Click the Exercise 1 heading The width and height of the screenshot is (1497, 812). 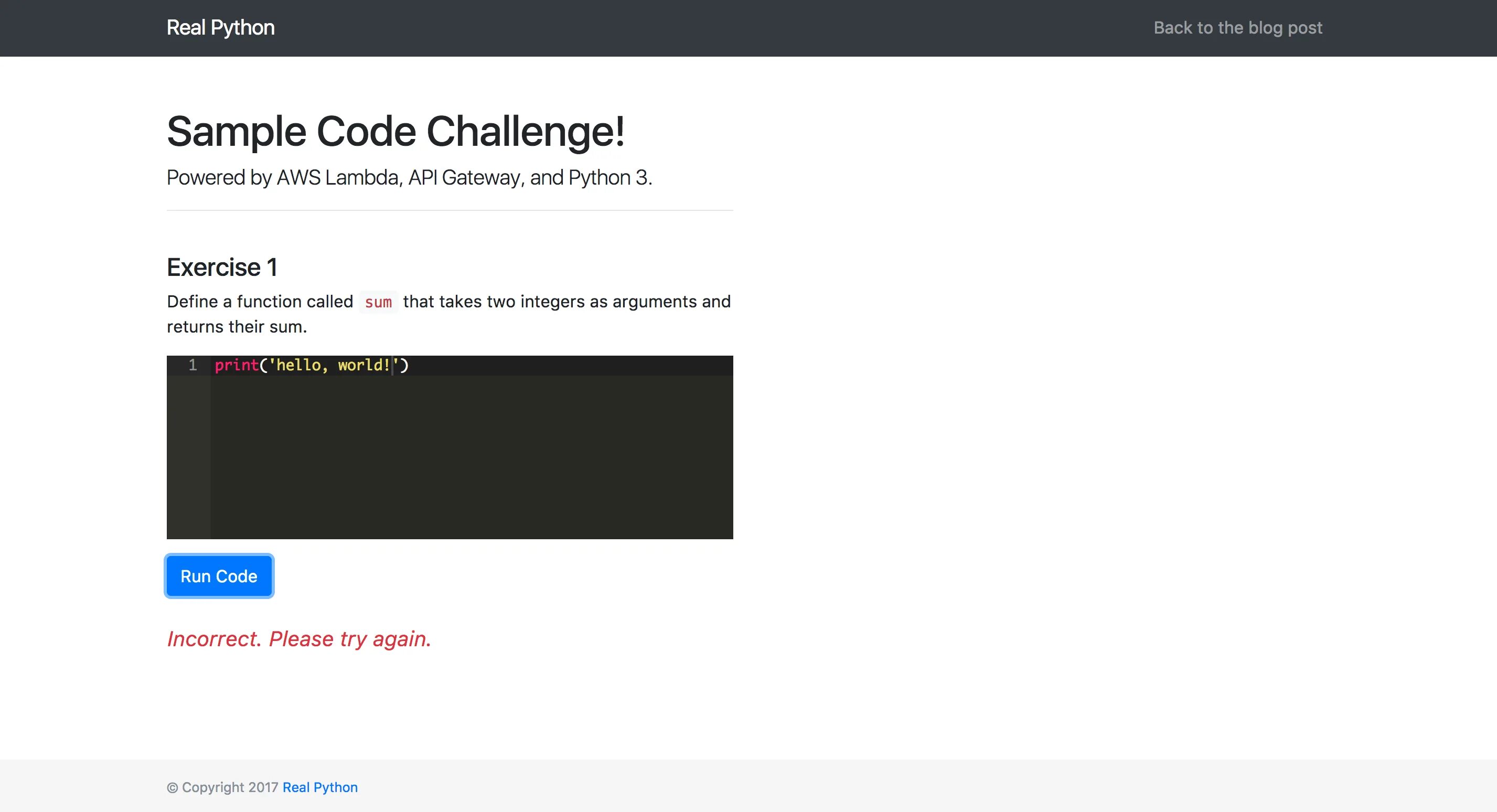pos(222,268)
